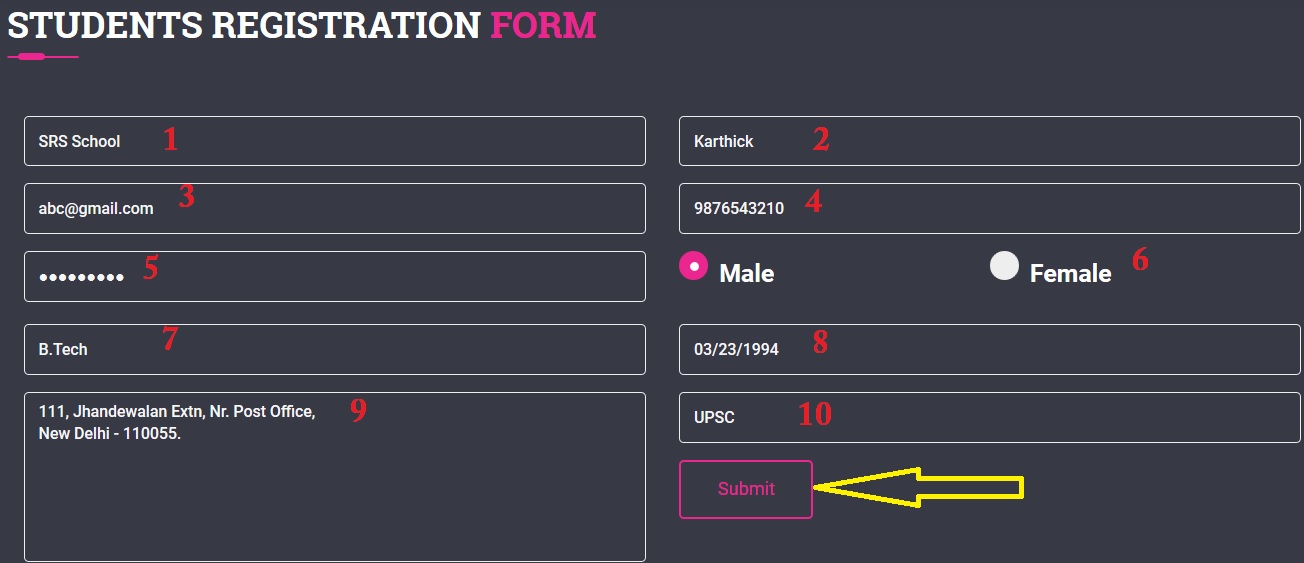The width and height of the screenshot is (1304, 563).
Task: Click the yellow arrow pointing at Submit
Action: pyautogui.click(x=920, y=488)
